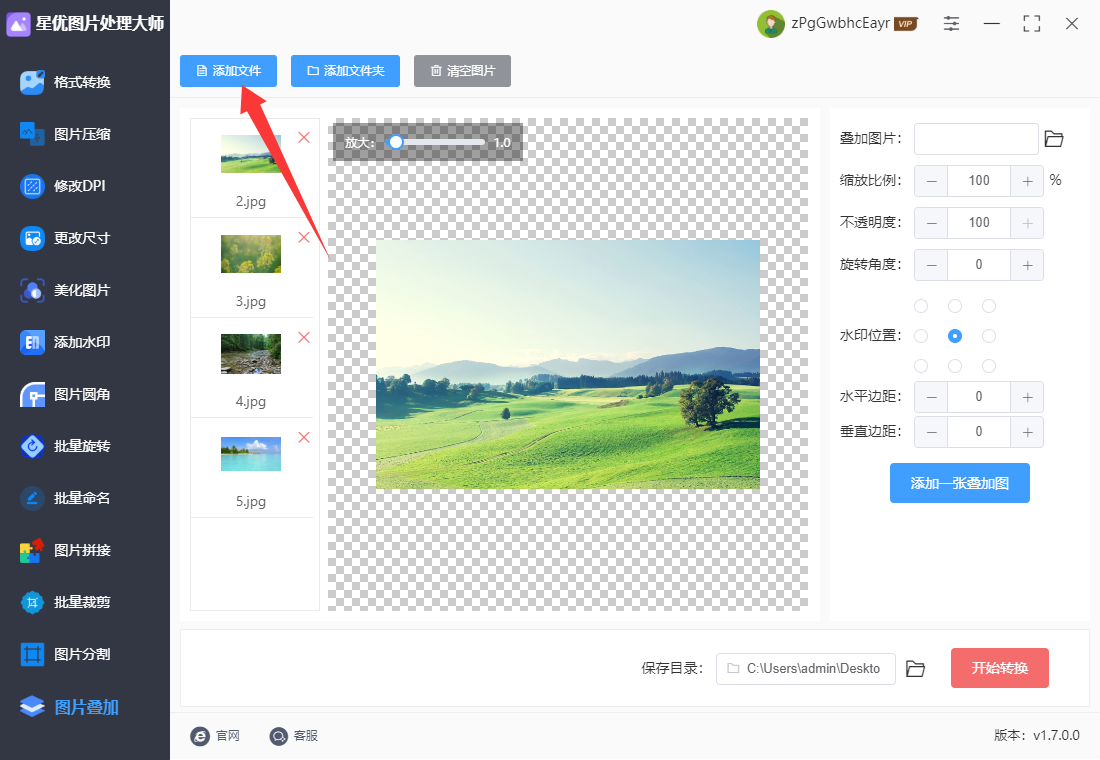Viewport: 1100px width, 760px height.
Task: Open the 官网 official website link
Action: pos(215,735)
